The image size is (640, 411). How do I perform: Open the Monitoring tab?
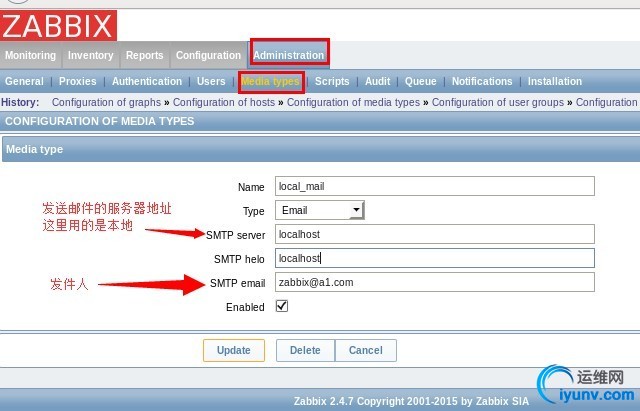tap(31, 55)
